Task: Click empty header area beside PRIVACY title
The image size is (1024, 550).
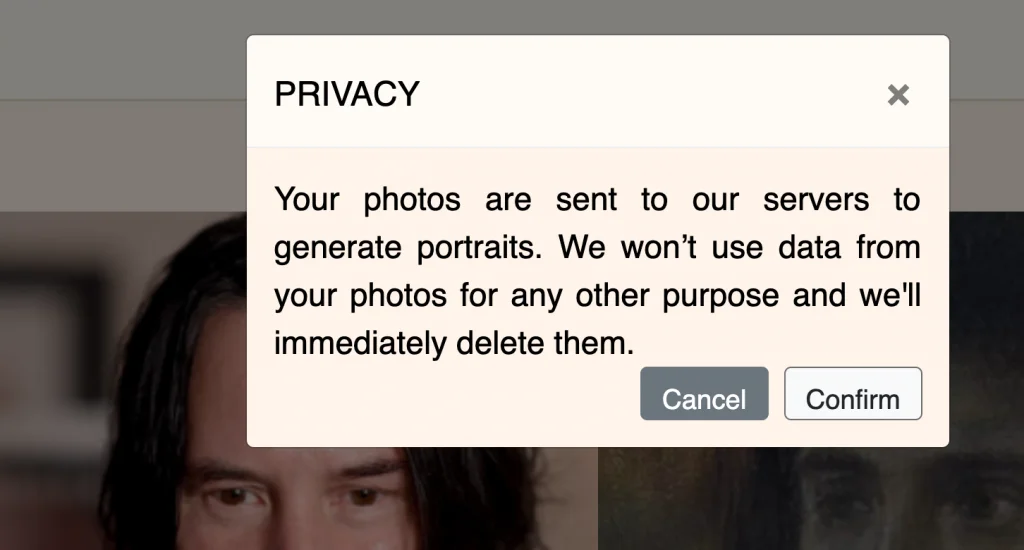Action: (x=653, y=94)
